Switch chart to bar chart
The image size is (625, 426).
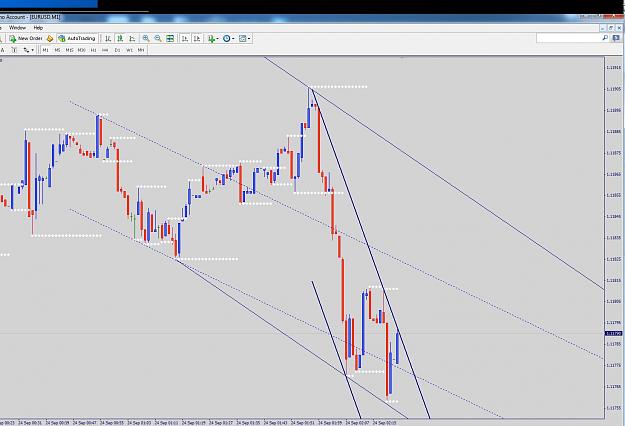pyautogui.click(x=108, y=39)
